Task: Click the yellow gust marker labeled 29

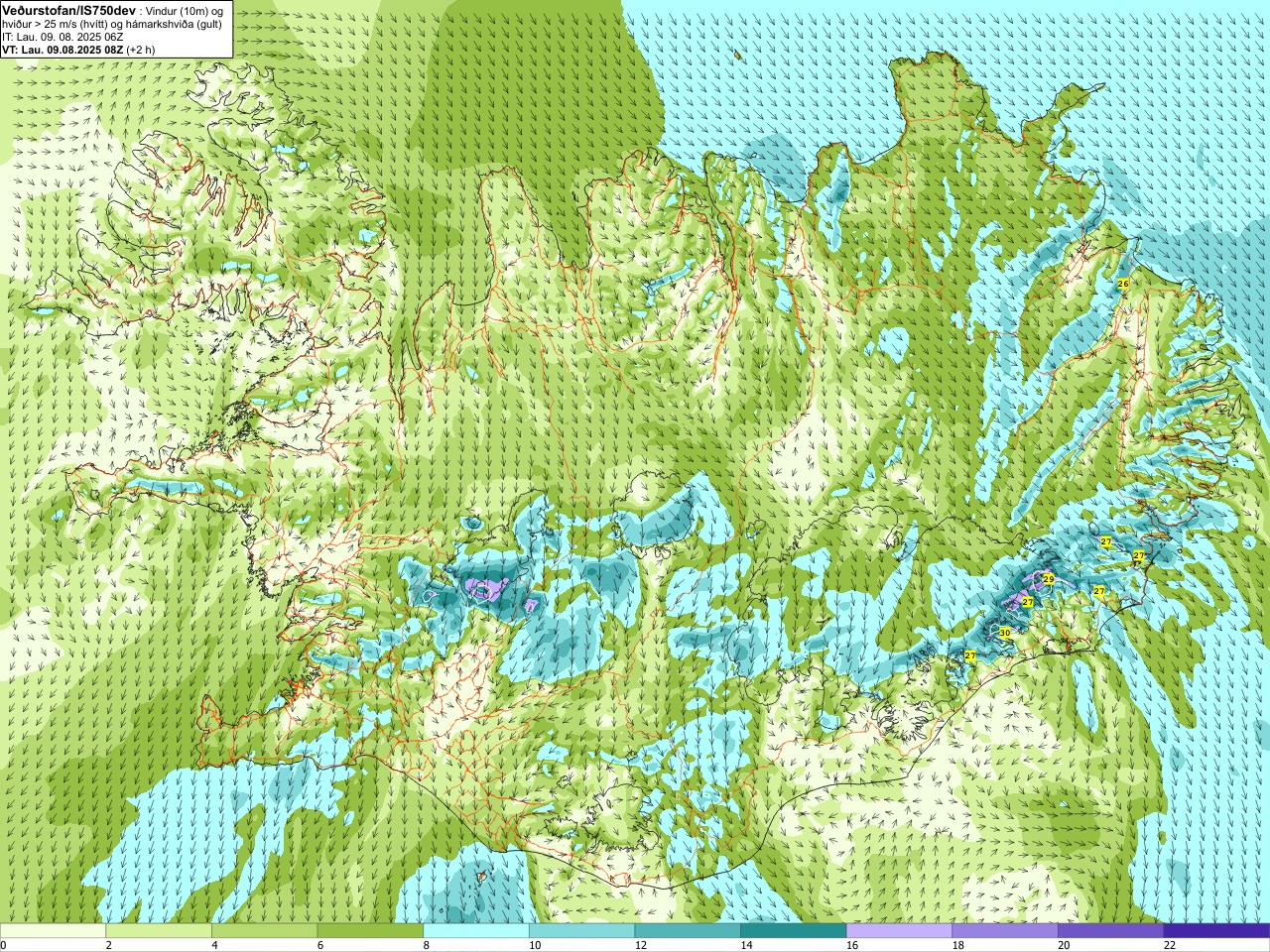Action: 1049,578
